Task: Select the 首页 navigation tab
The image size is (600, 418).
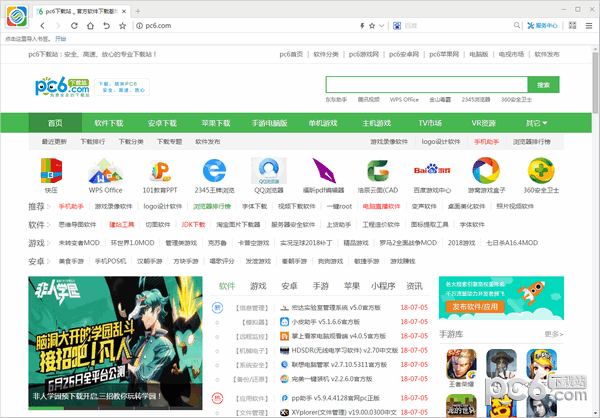Action: pyautogui.click(x=55, y=123)
